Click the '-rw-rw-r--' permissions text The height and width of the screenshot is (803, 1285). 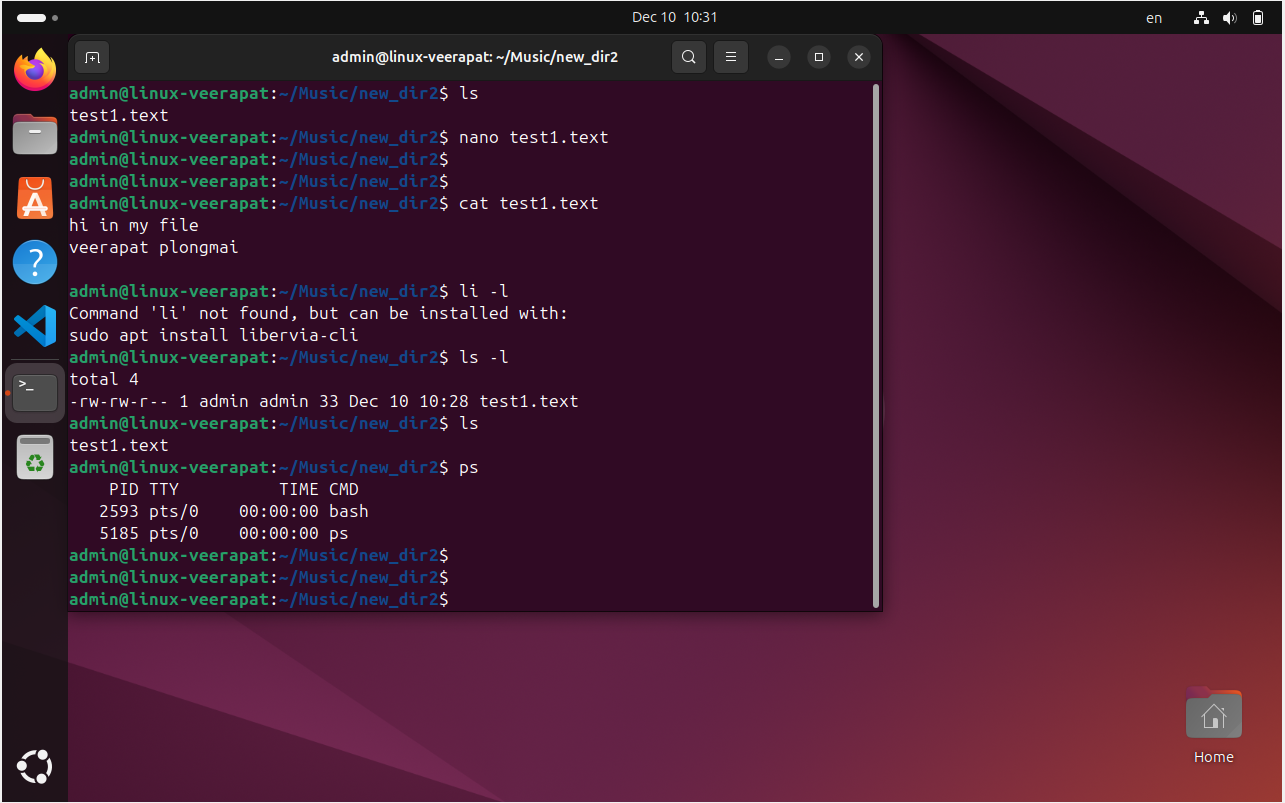(119, 401)
